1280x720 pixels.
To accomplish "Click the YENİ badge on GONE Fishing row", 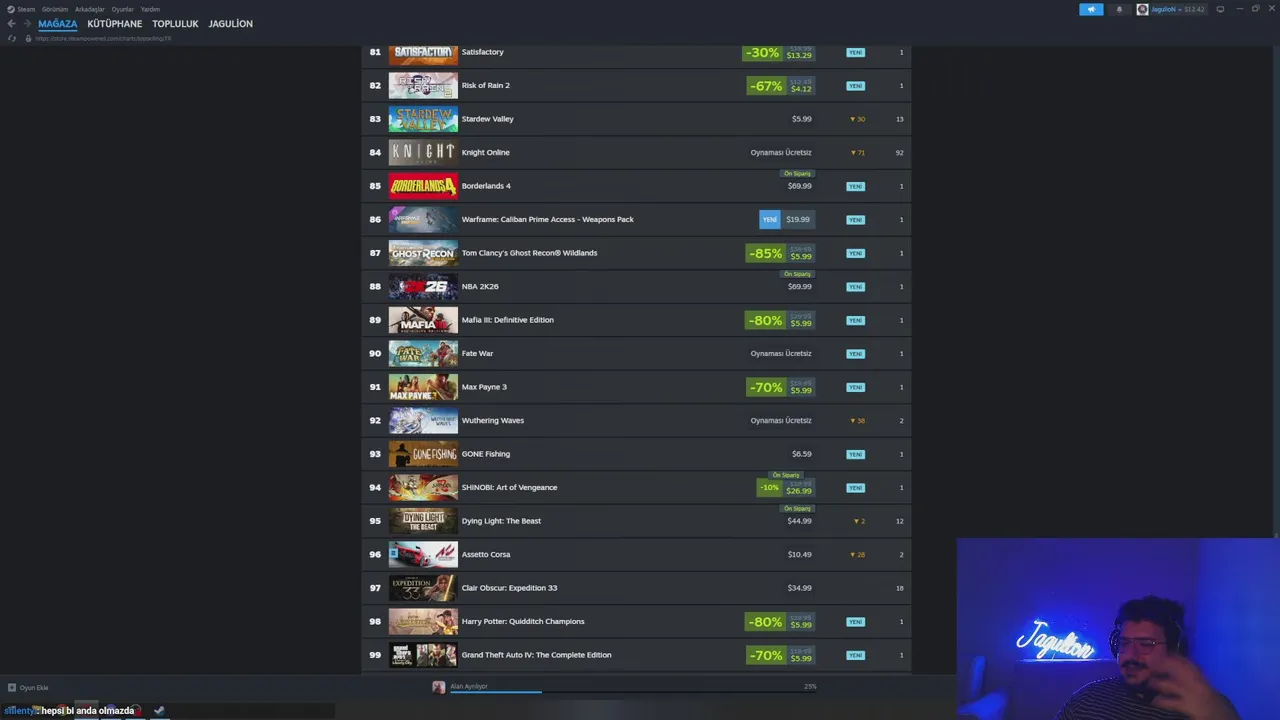I will [855, 454].
